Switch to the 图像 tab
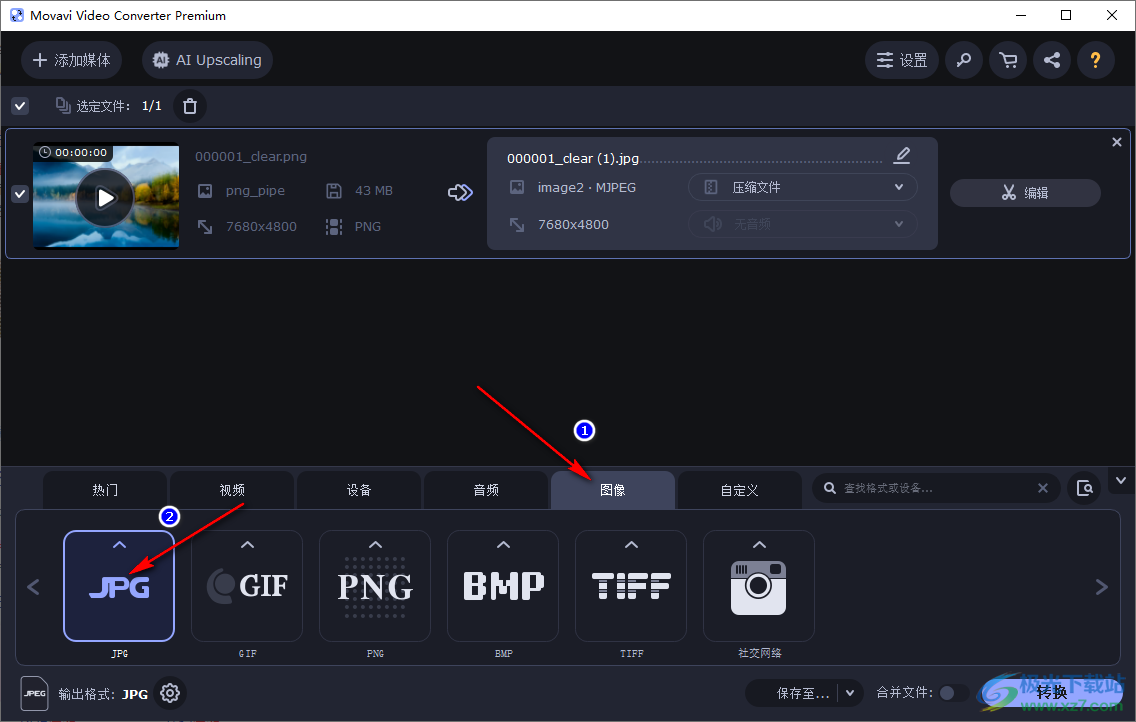The width and height of the screenshot is (1136, 722). 613,490
